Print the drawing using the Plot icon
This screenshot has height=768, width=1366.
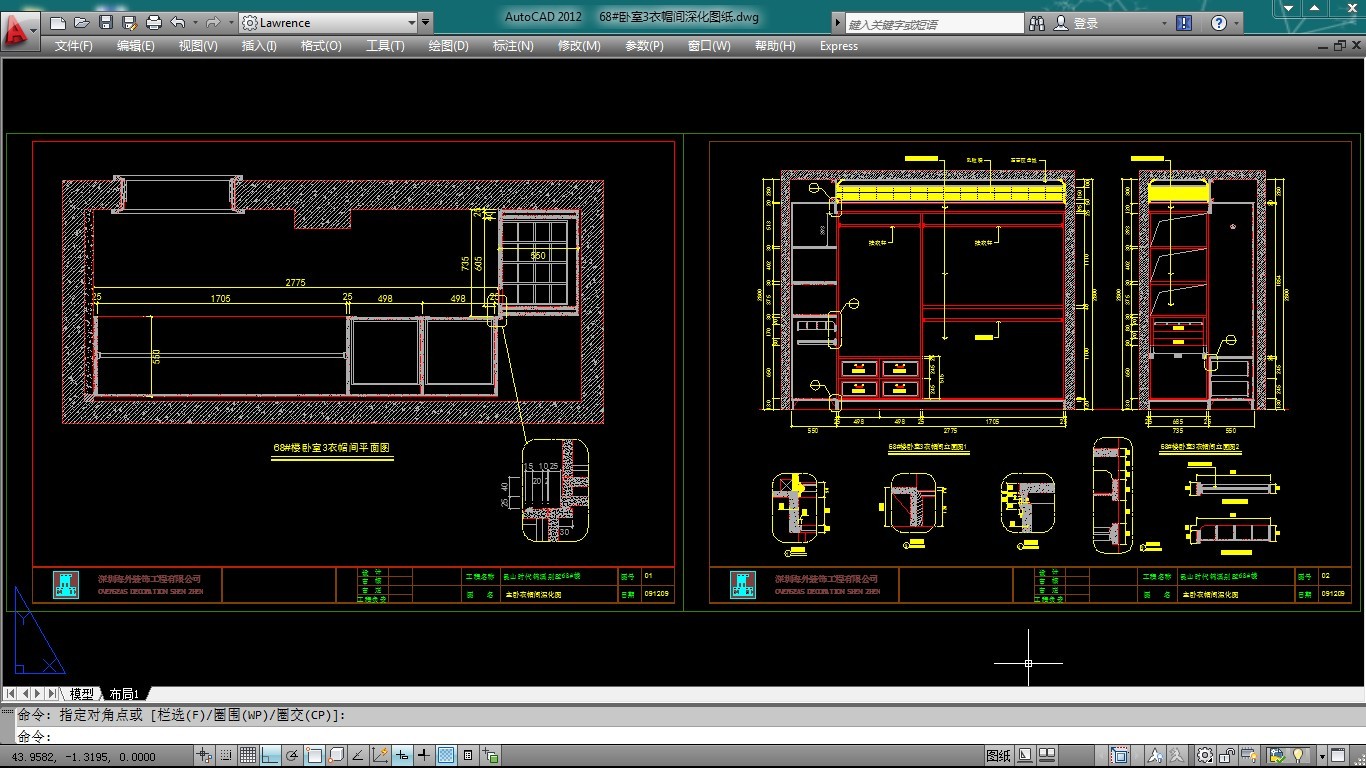pos(154,22)
